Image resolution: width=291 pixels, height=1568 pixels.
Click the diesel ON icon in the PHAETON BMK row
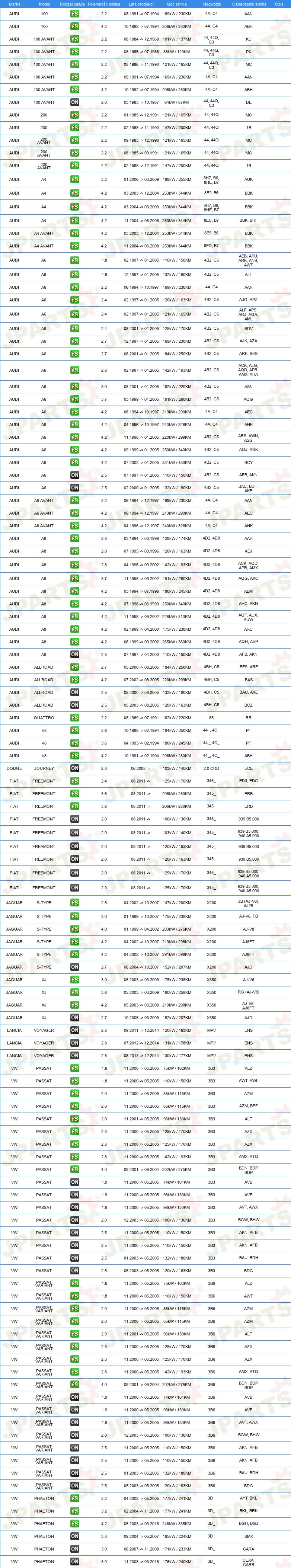pos(74,1536)
